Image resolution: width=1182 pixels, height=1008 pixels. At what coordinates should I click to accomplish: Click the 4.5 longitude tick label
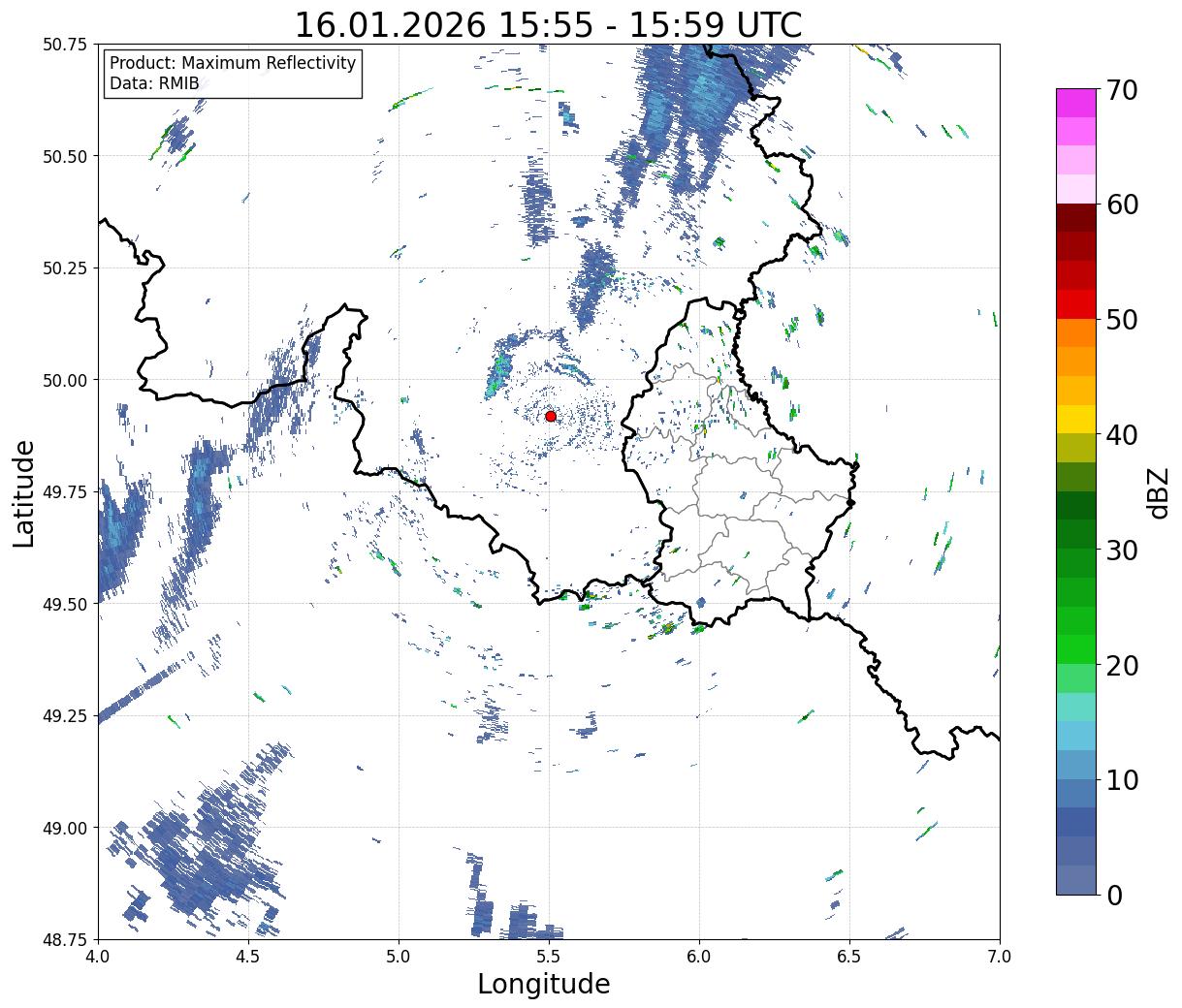tap(248, 957)
